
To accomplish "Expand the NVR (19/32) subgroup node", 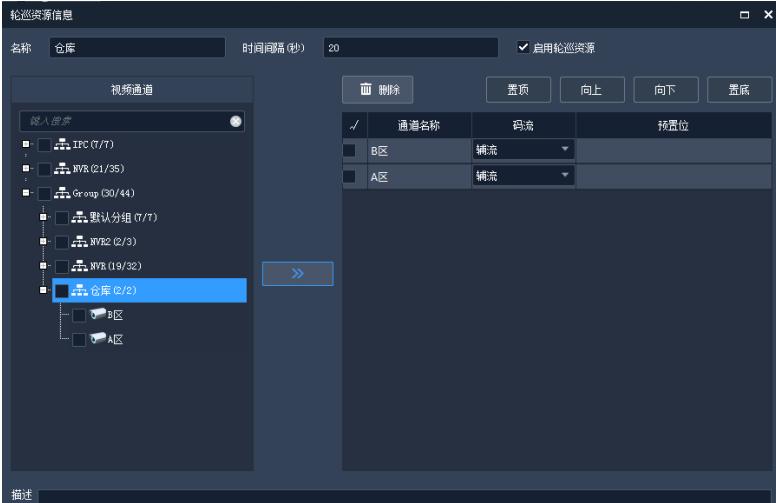I will (x=43, y=266).
